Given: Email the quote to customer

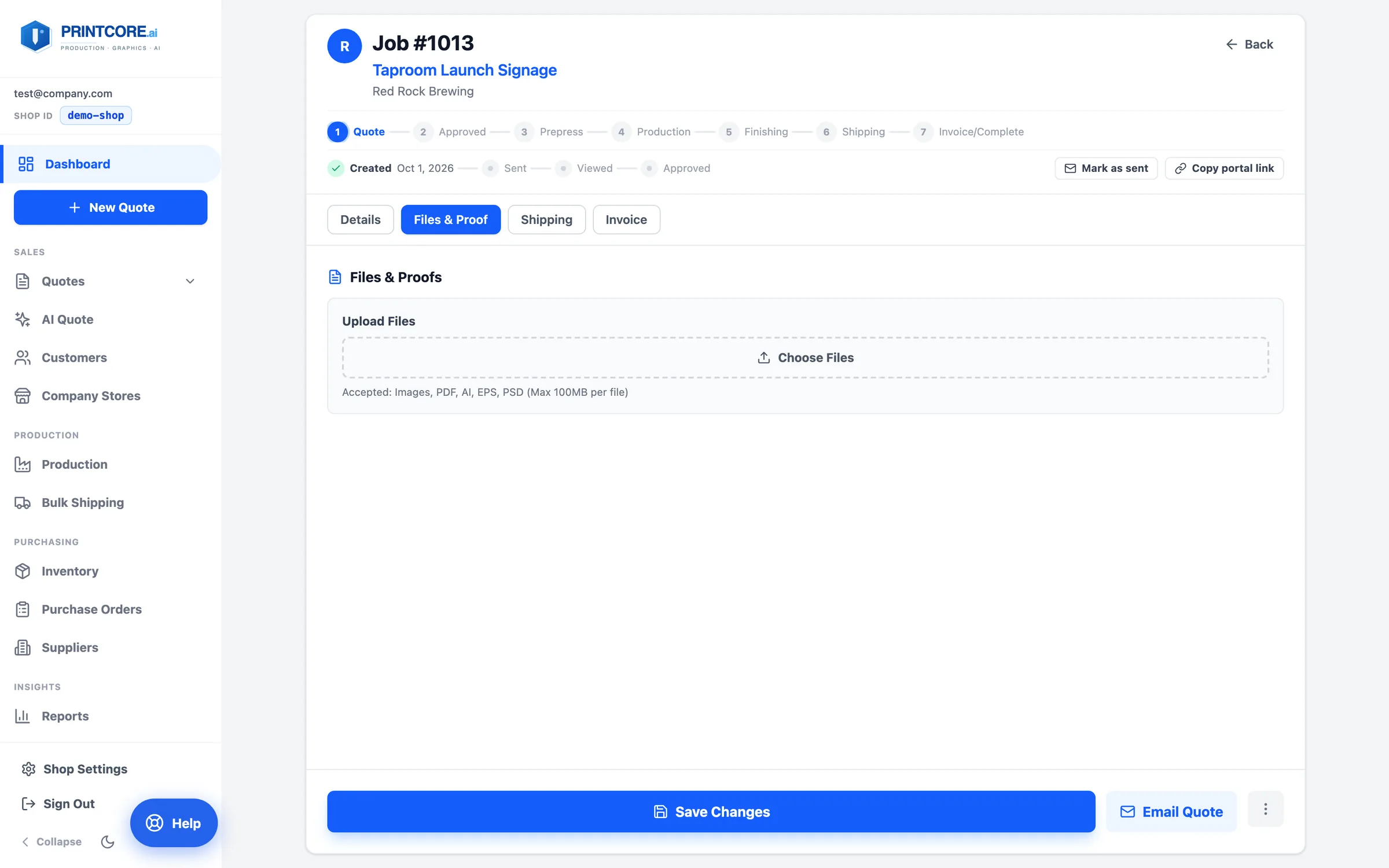Looking at the screenshot, I should click(1171, 812).
